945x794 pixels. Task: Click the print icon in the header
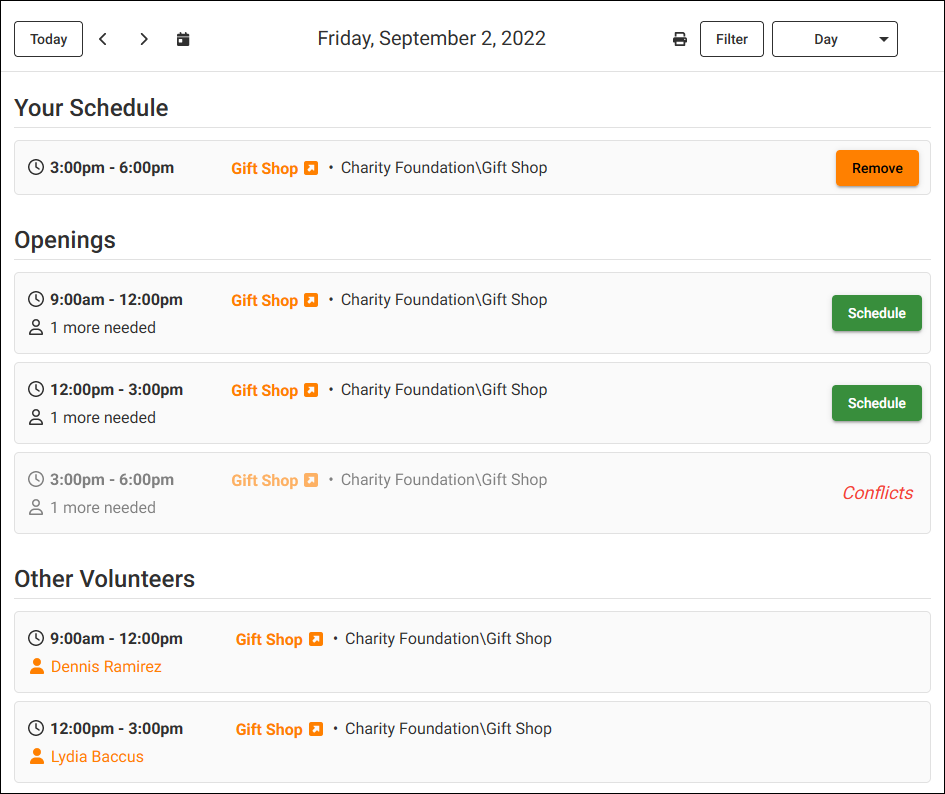(680, 39)
